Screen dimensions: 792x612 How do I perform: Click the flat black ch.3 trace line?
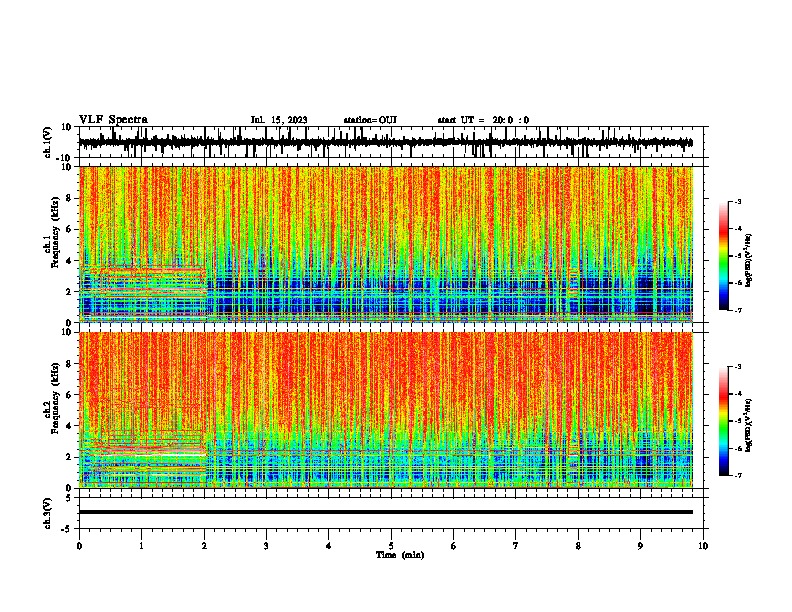click(x=386, y=512)
